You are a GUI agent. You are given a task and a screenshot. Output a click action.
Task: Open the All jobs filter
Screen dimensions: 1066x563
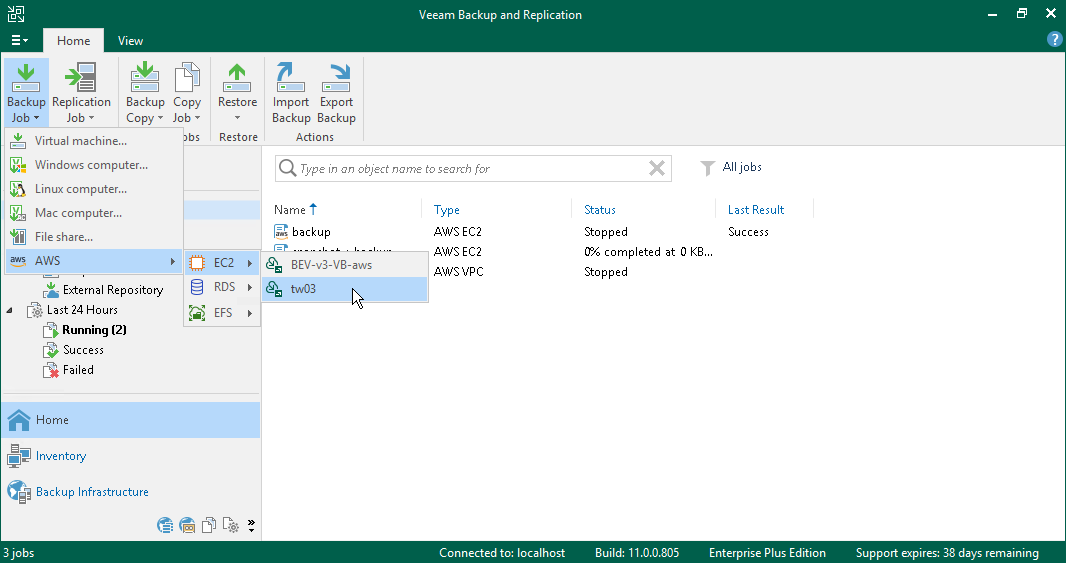[731, 167]
